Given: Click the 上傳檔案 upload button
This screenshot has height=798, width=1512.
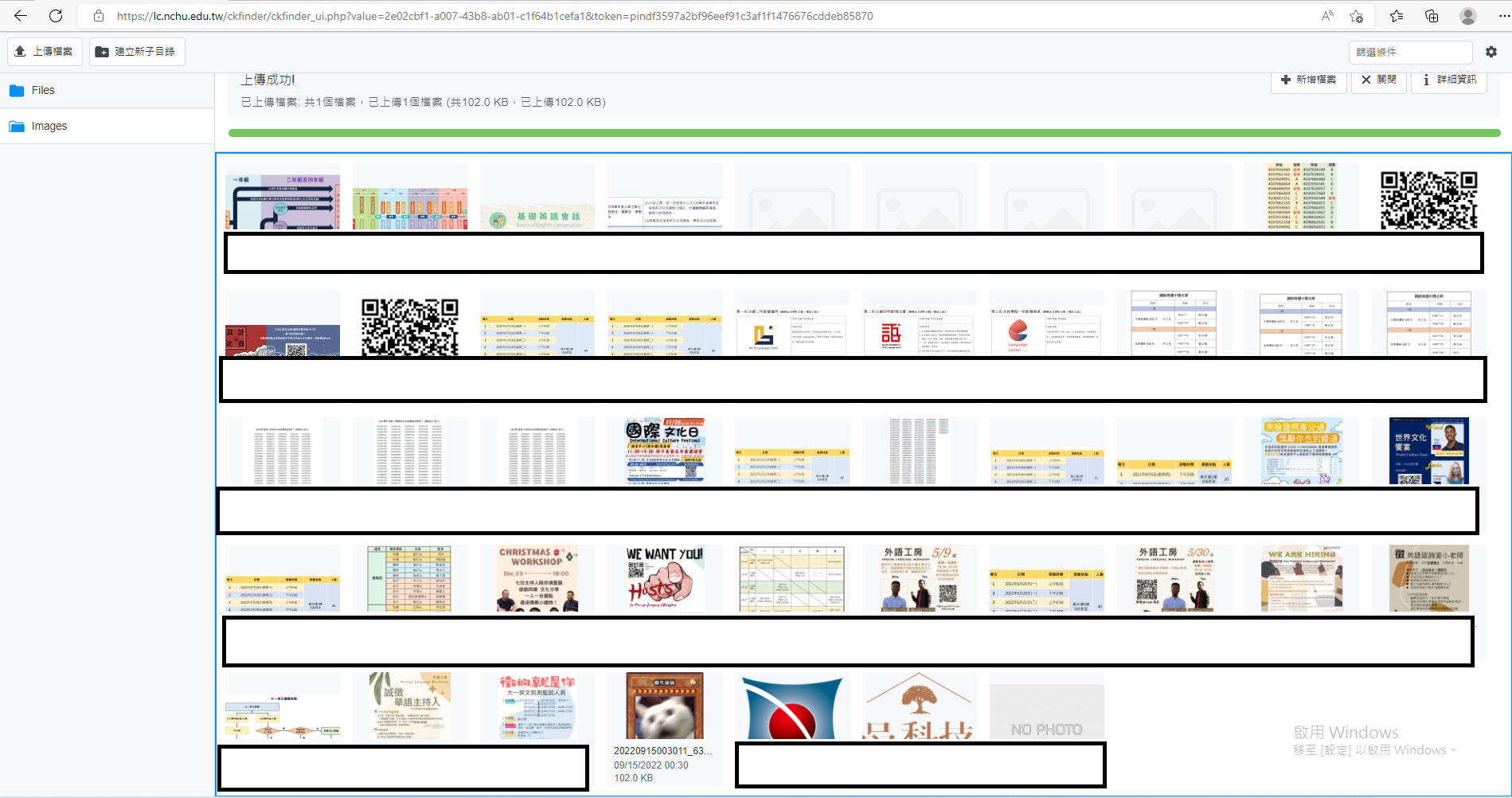Looking at the screenshot, I should coord(45,52).
